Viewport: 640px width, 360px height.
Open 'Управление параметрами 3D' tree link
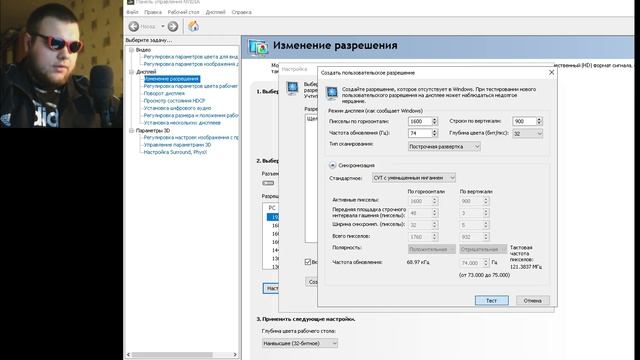coord(177,145)
